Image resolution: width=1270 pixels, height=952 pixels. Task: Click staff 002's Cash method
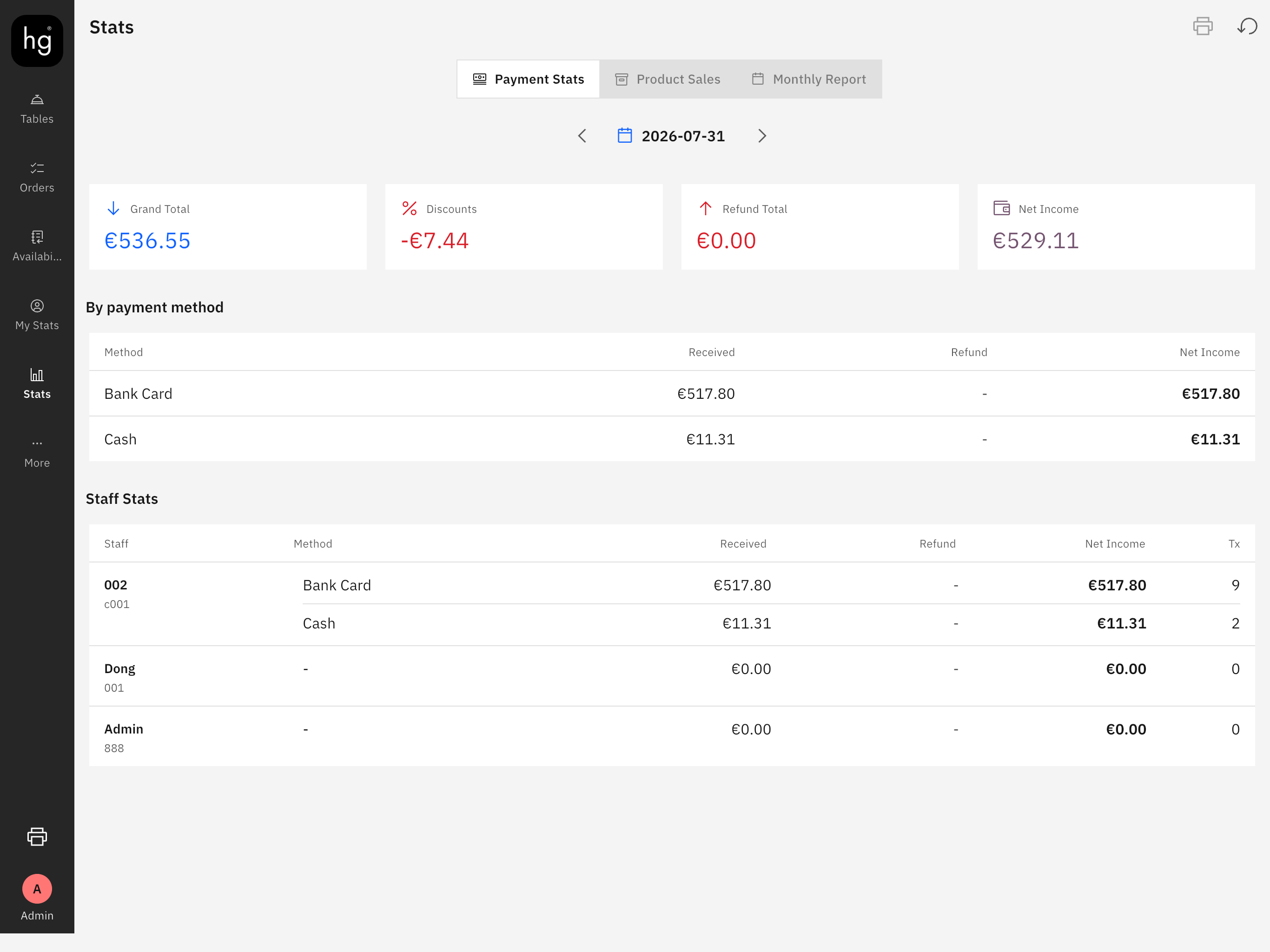[x=318, y=623]
